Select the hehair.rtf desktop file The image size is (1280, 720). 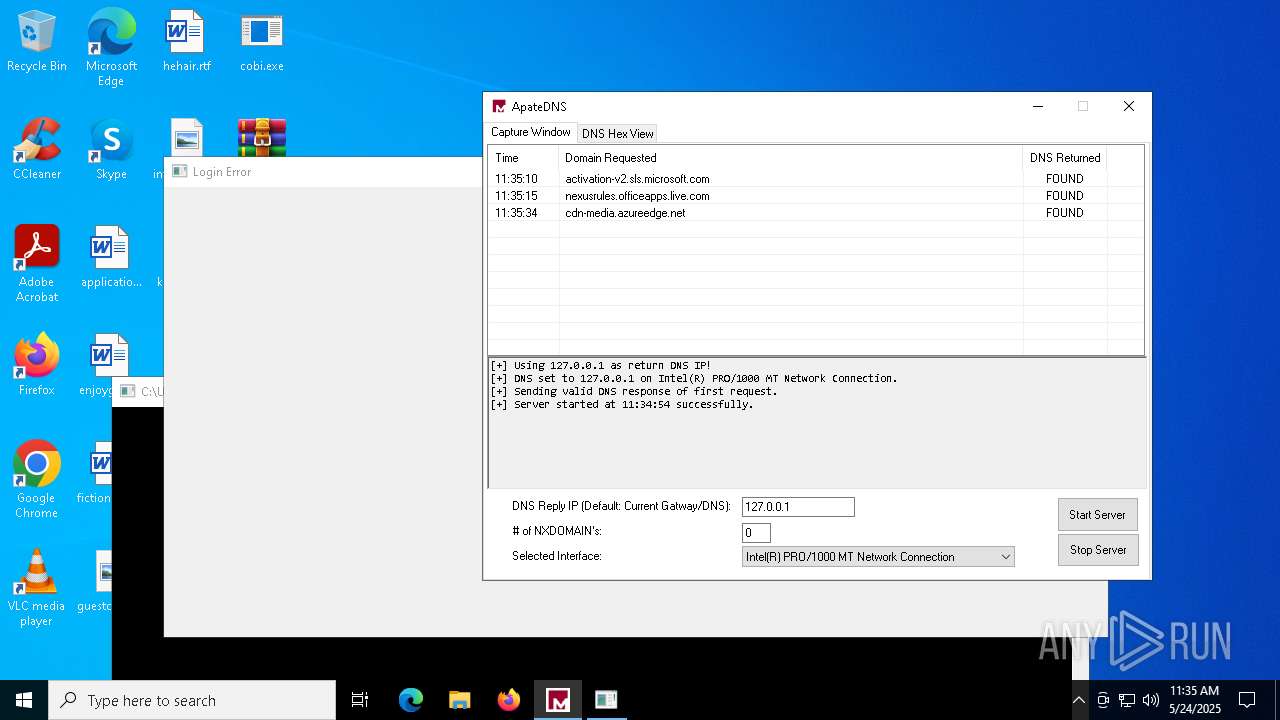tap(186, 42)
